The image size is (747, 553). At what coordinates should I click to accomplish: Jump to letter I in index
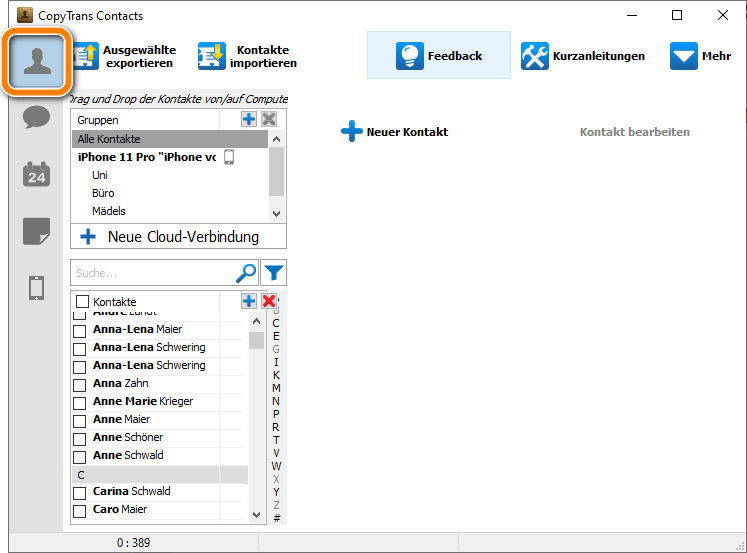tap(276, 362)
